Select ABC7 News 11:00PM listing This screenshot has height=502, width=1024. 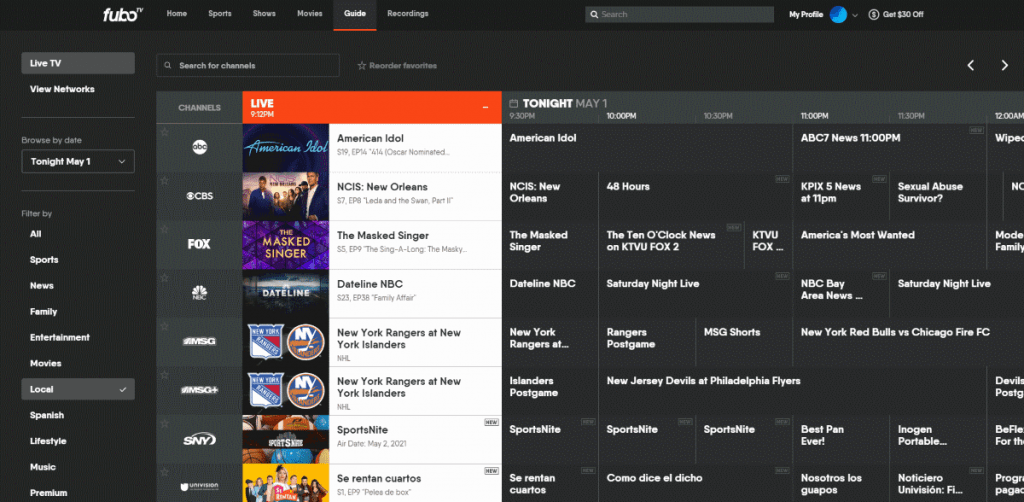tap(889, 148)
